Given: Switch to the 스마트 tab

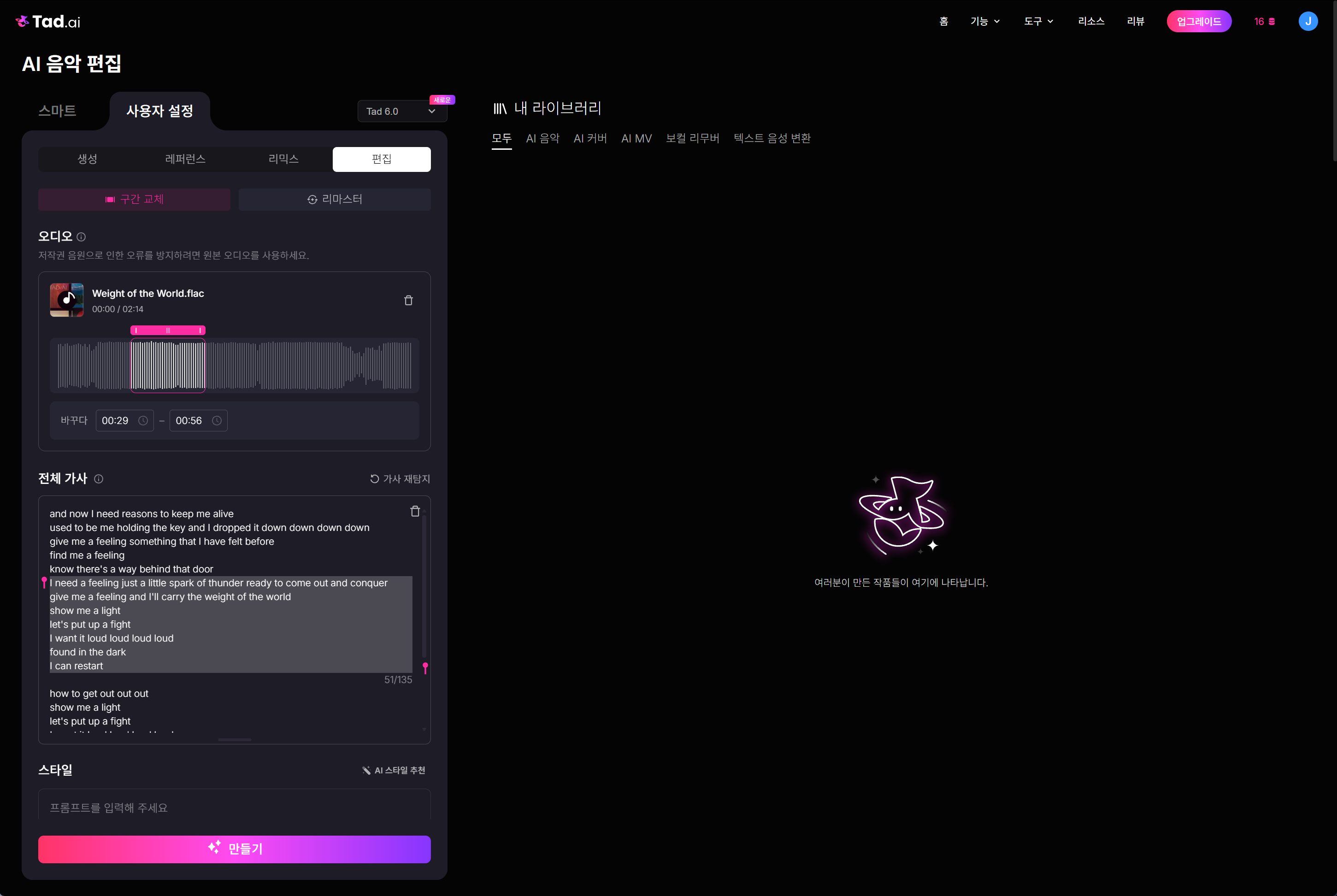Looking at the screenshot, I should coord(57,111).
